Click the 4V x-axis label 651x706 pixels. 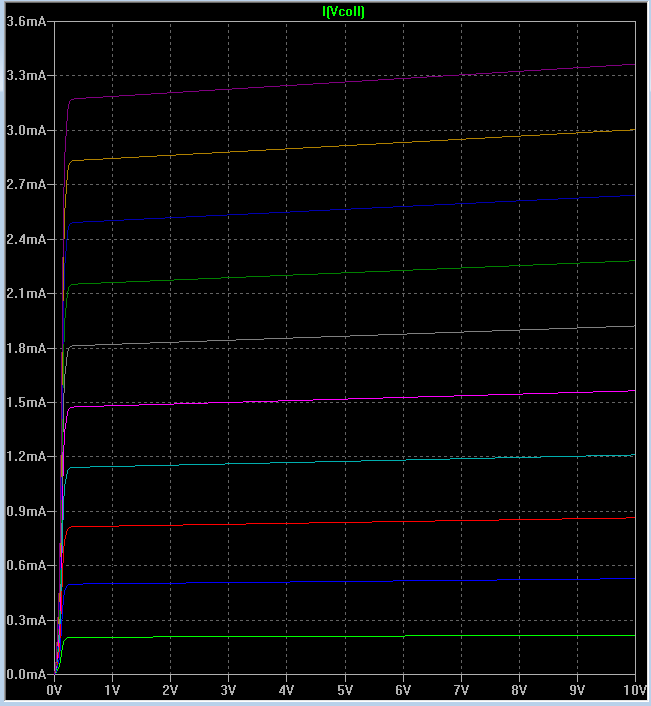click(286, 690)
